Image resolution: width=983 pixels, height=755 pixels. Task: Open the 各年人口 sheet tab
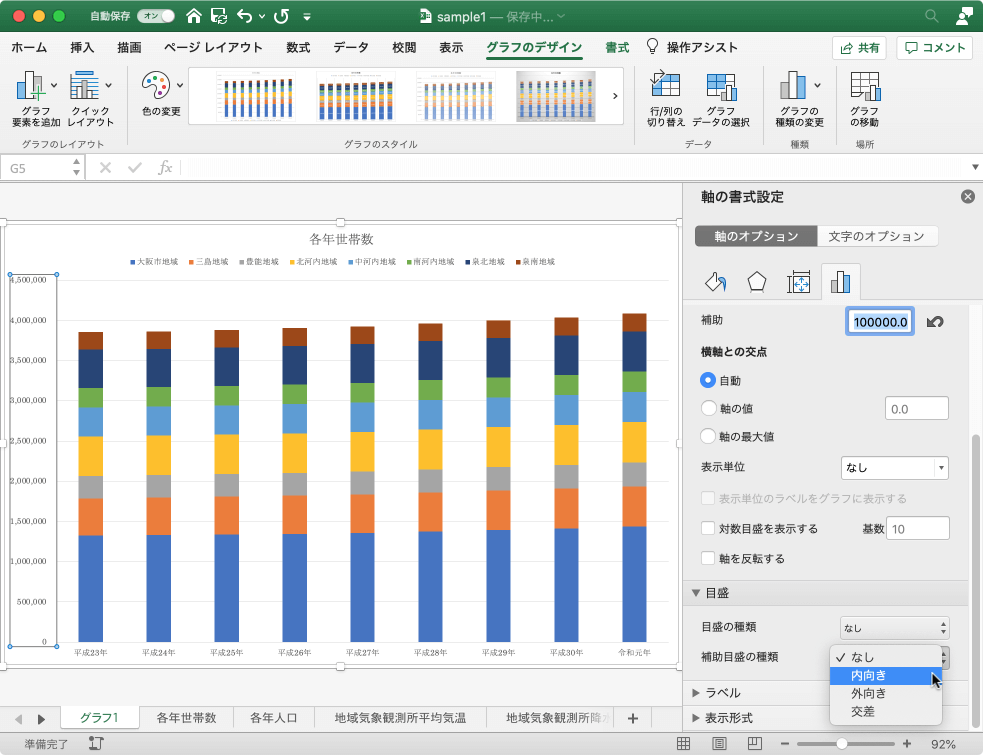273,717
